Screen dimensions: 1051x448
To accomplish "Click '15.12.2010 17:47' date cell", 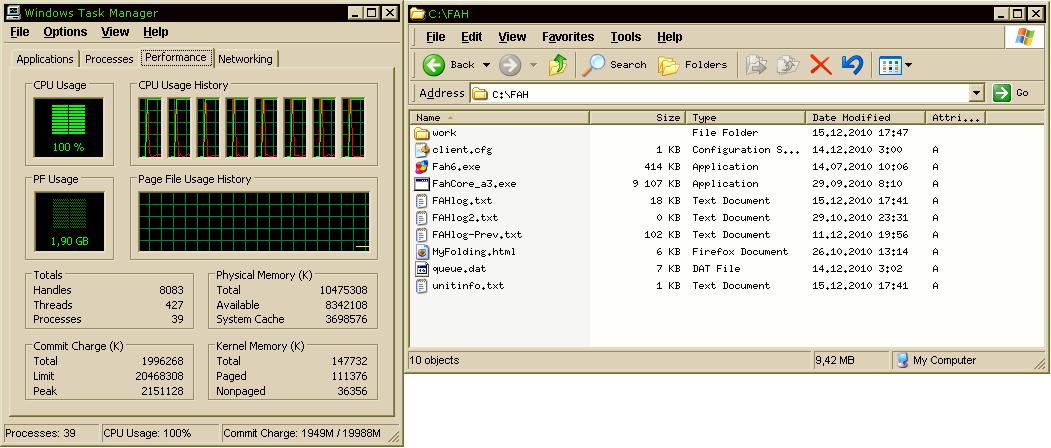I will click(x=860, y=133).
